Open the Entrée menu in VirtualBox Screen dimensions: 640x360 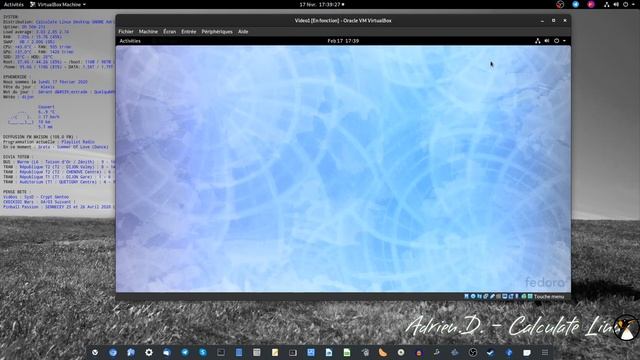pos(189,31)
